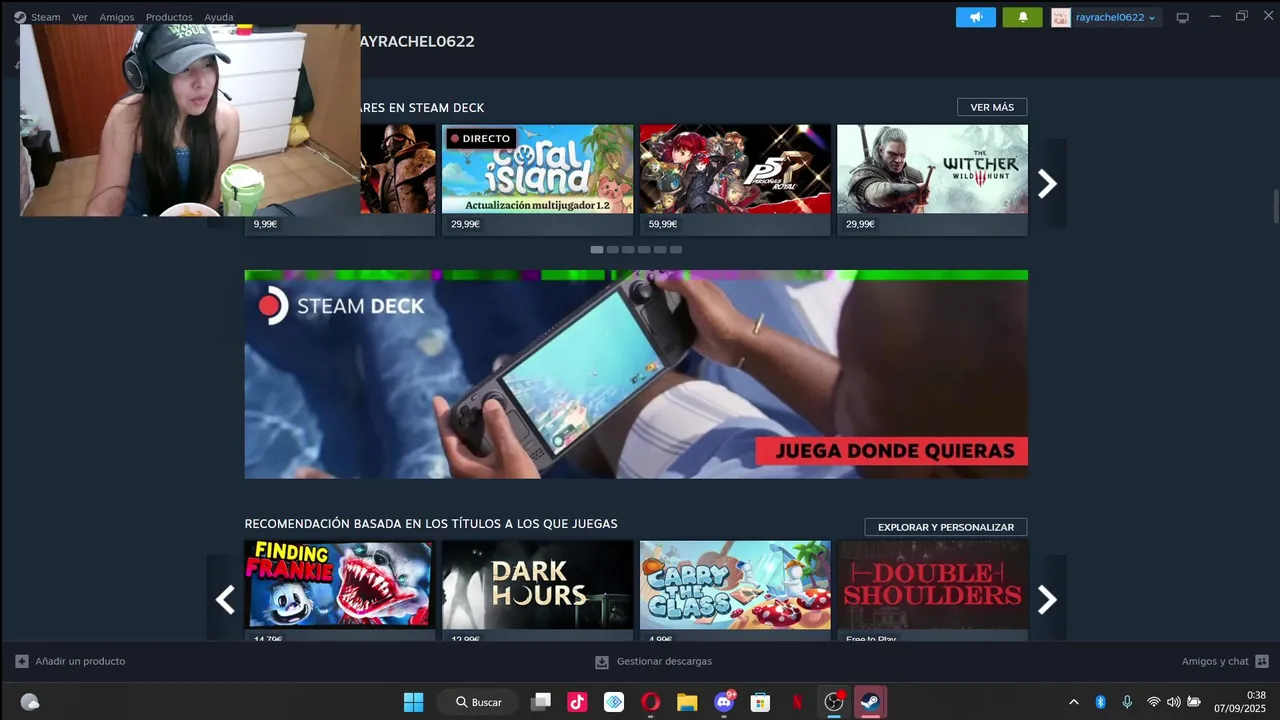Screen dimensions: 1280x720
Task: Open Finding Frankie game card
Action: point(340,590)
